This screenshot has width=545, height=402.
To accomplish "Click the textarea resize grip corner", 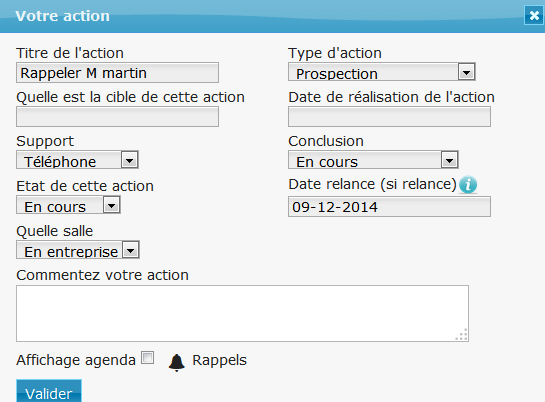I will 462,335.
